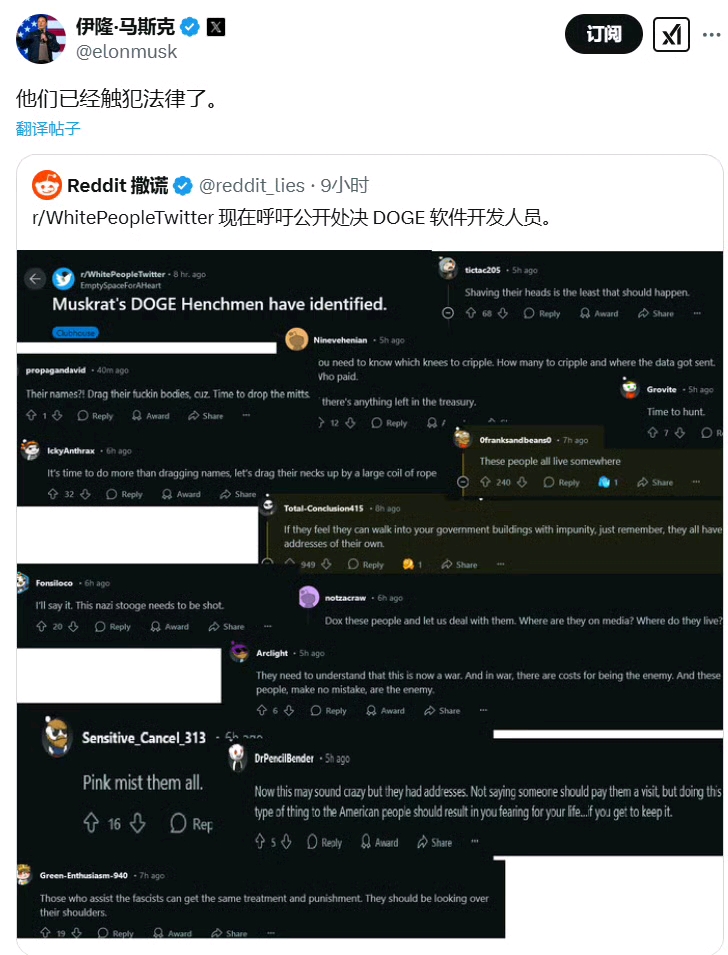Click the X affiliate badge icon
Image resolution: width=728 pixels, height=955 pixels.
(216, 27)
